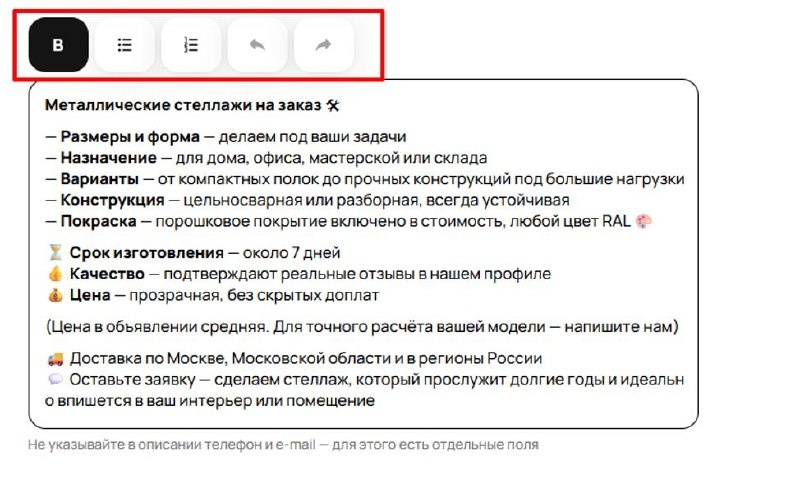Click the bold word 'Покраска'
Image resolution: width=800 pixels, height=484 pixels.
click(x=98, y=221)
